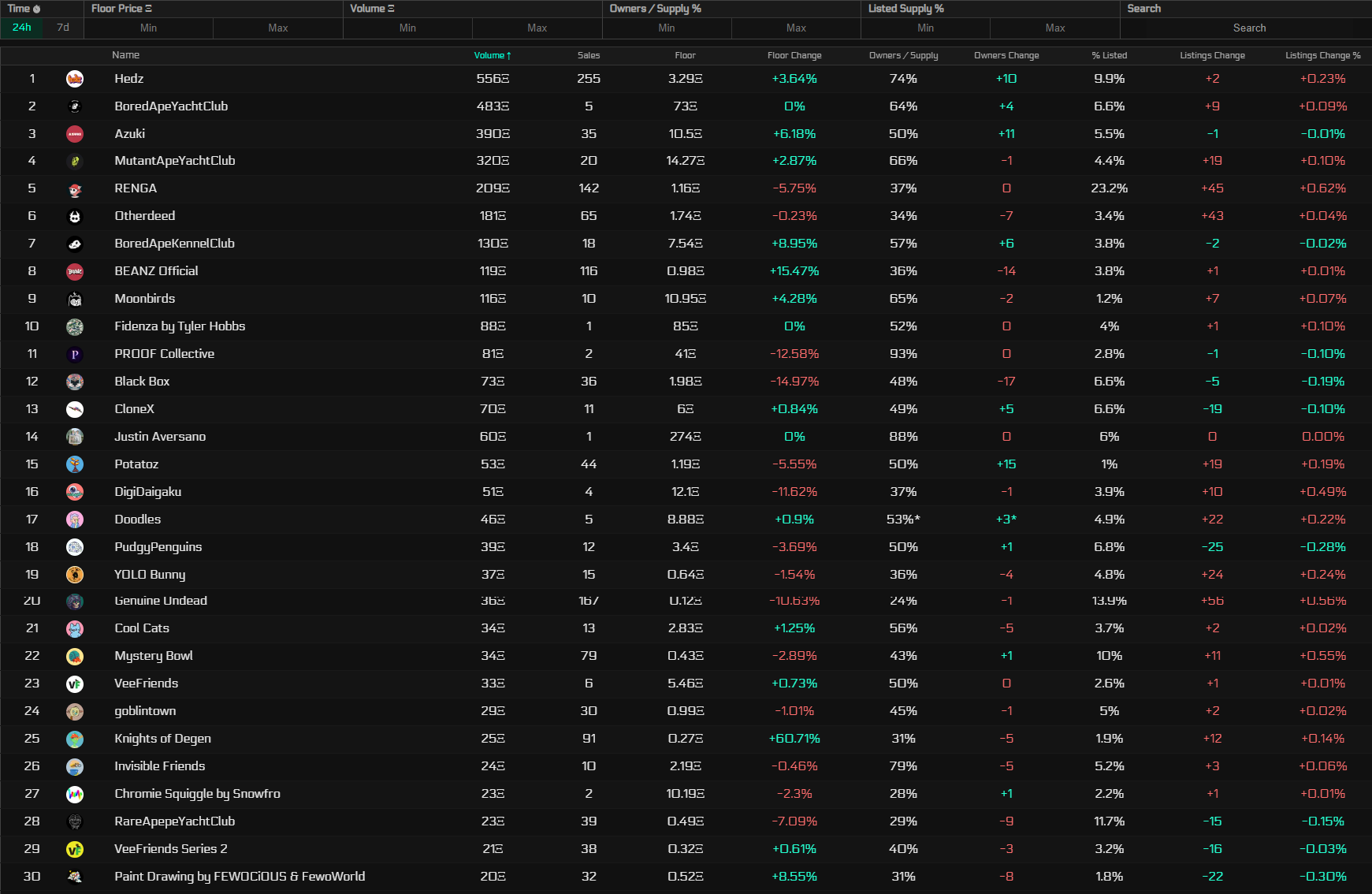Open the Doodles collection avatar
This screenshot has height=894, width=1372.
(x=75, y=520)
